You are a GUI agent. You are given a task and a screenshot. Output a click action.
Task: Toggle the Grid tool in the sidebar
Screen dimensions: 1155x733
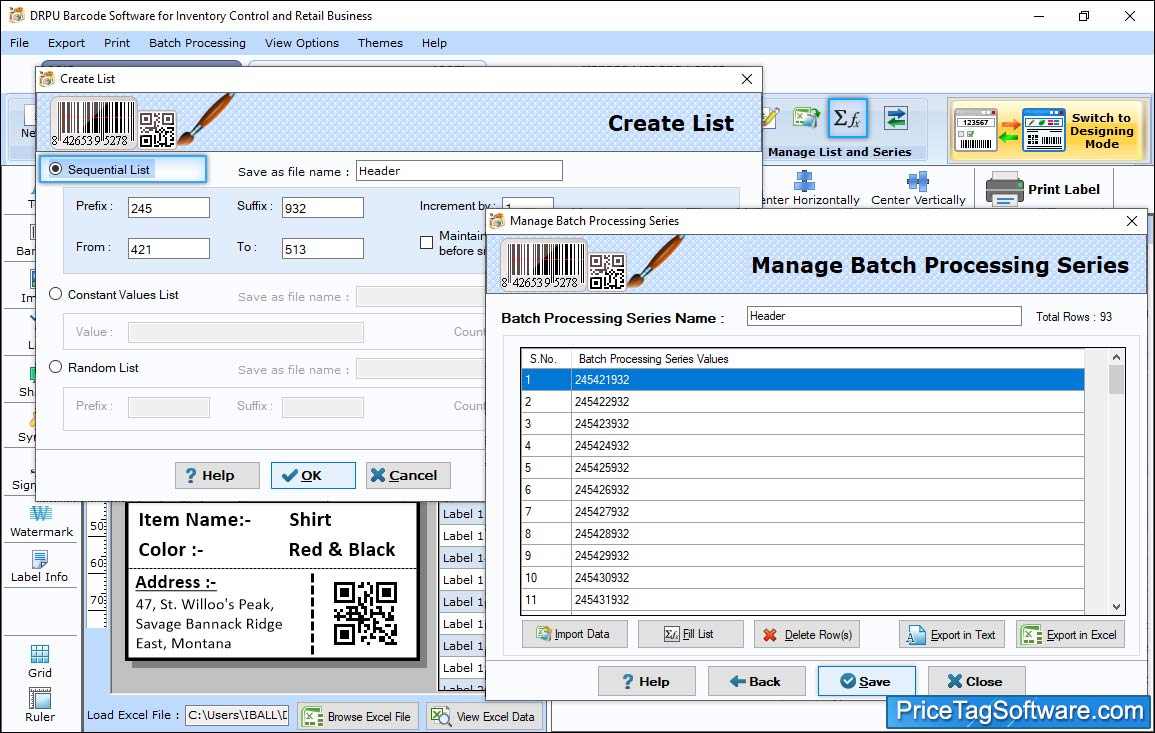40,662
